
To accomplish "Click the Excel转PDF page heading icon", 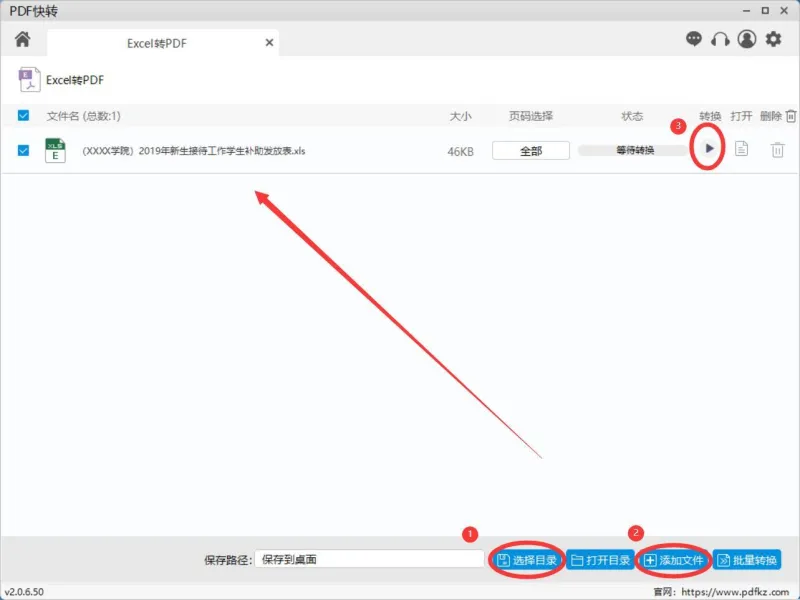I will pyautogui.click(x=29, y=80).
